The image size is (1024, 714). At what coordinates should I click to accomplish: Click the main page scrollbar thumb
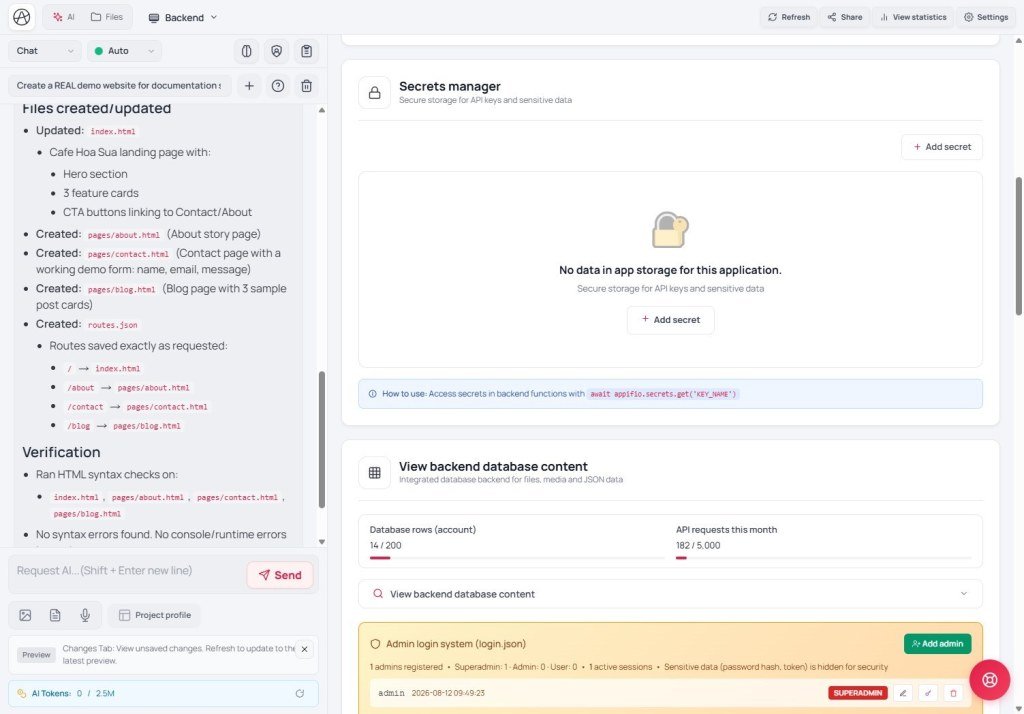coord(1018,246)
